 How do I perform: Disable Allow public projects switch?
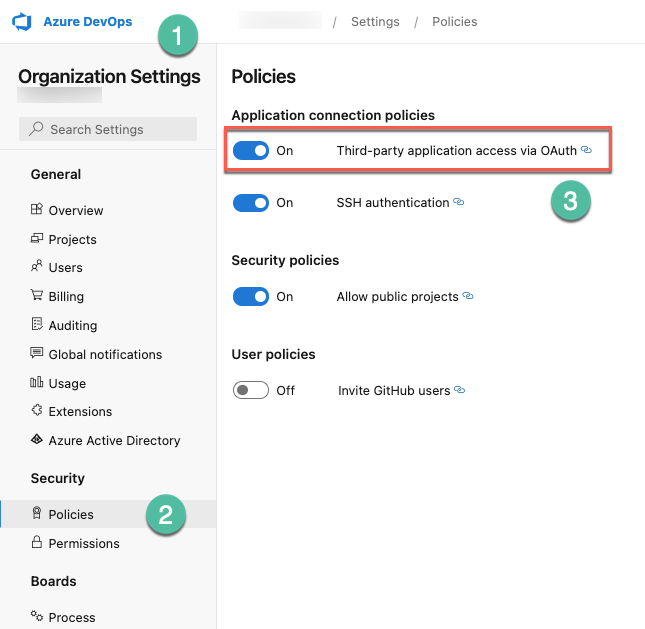pyautogui.click(x=251, y=297)
